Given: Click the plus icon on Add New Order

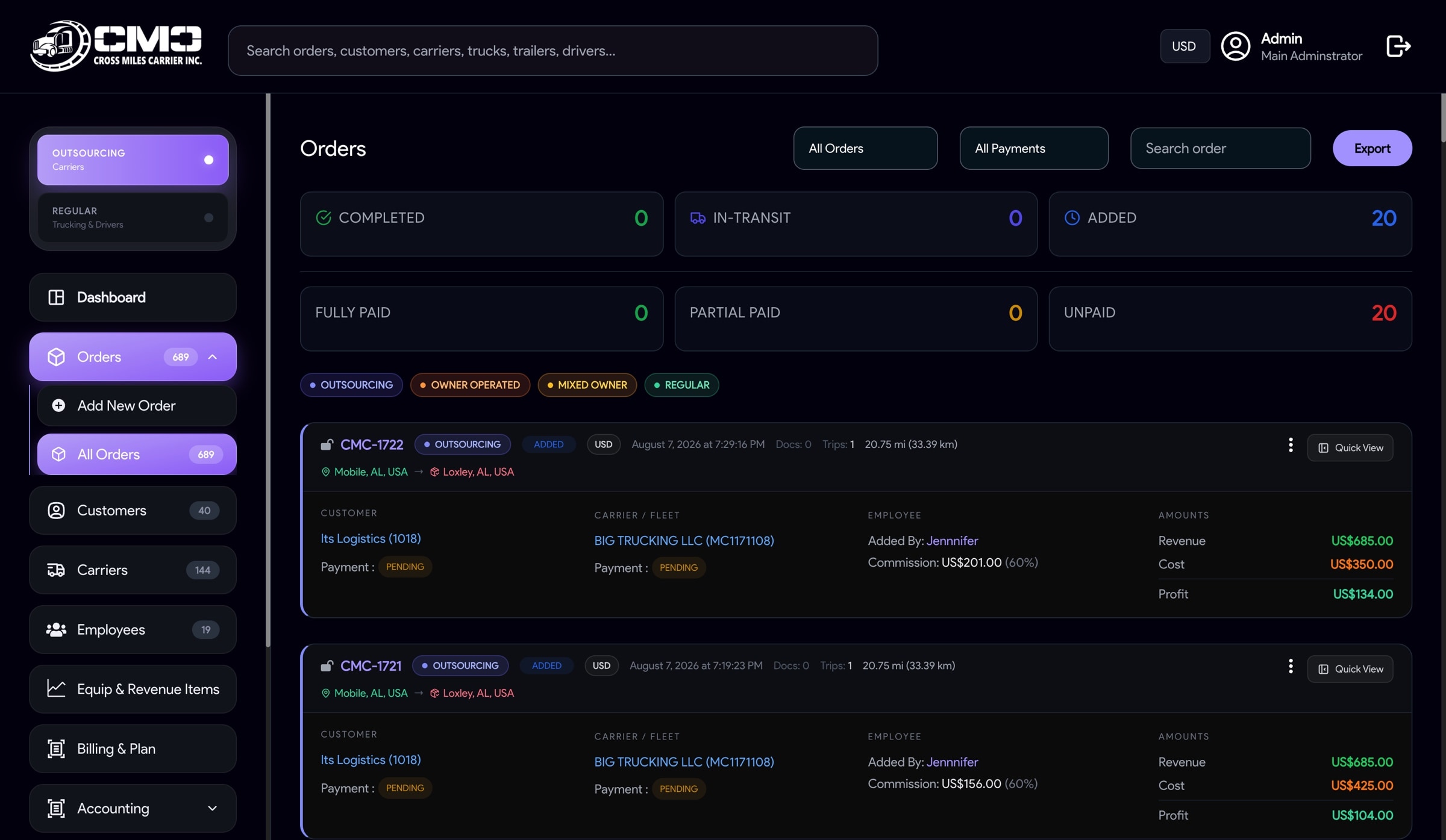Looking at the screenshot, I should coord(58,406).
